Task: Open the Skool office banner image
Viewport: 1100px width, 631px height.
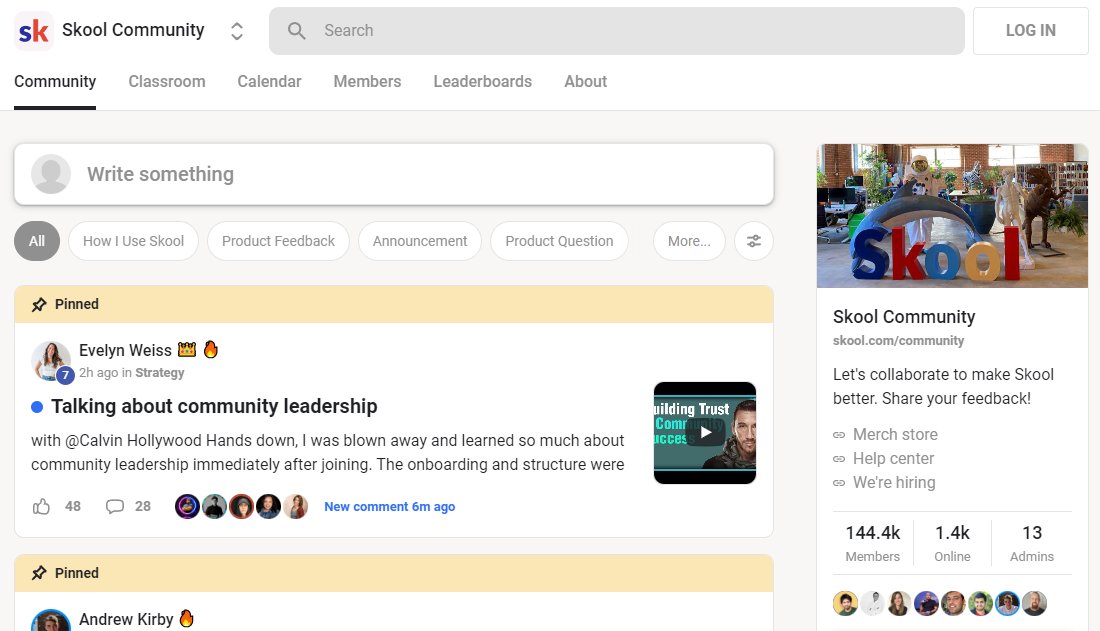Action: 952,216
